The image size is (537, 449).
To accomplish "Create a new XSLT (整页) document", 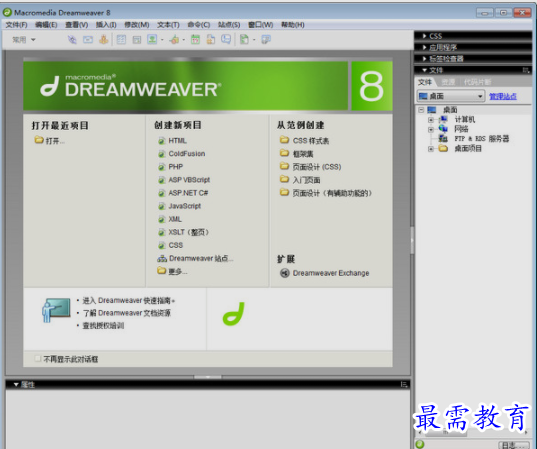I will tap(189, 232).
